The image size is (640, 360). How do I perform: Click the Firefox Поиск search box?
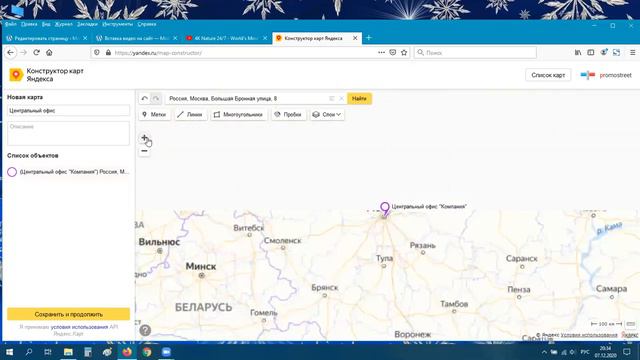475,53
